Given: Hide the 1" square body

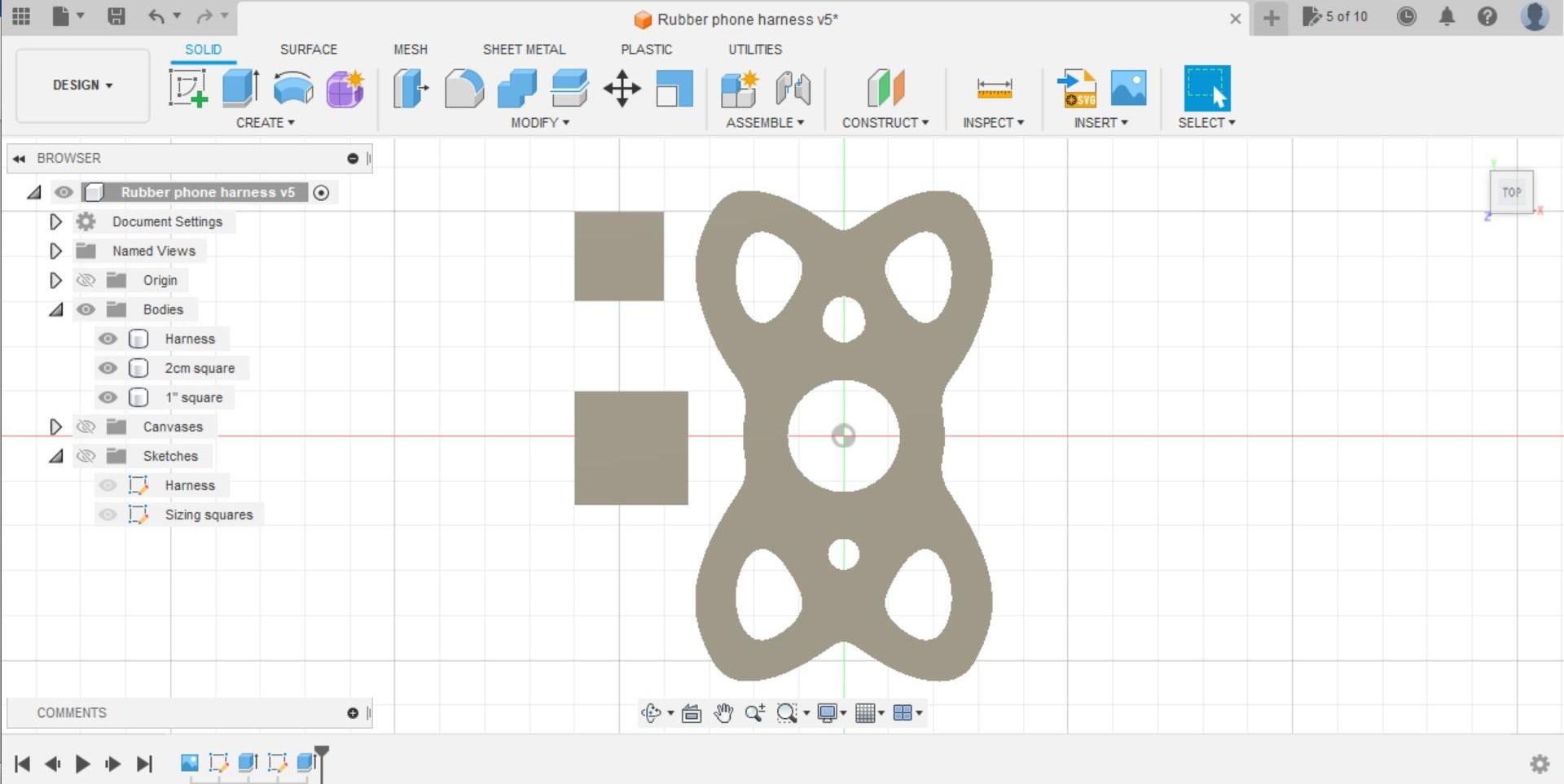Looking at the screenshot, I should point(108,397).
